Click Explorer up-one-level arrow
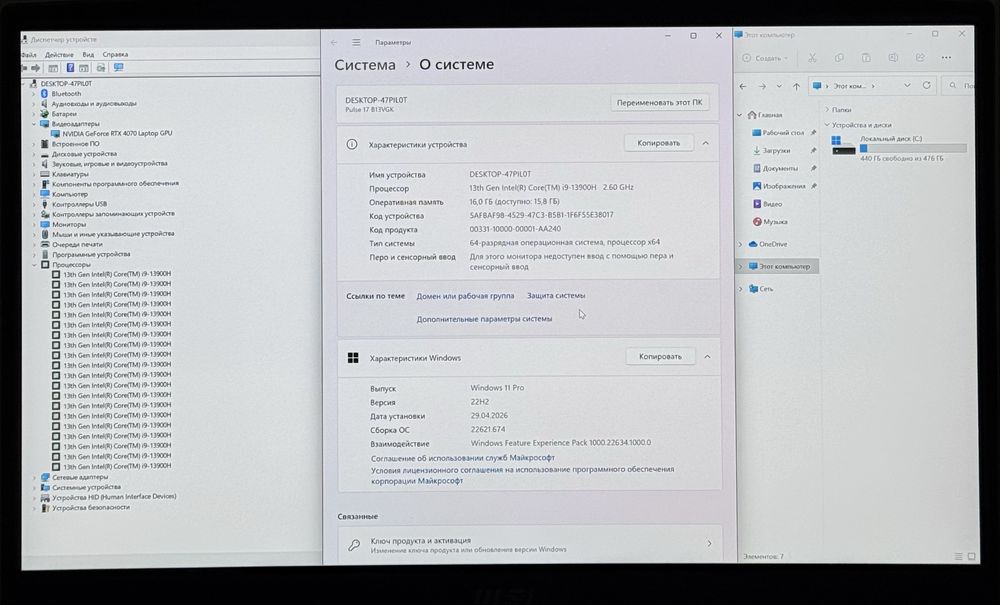This screenshot has height=605, width=1000. (796, 86)
